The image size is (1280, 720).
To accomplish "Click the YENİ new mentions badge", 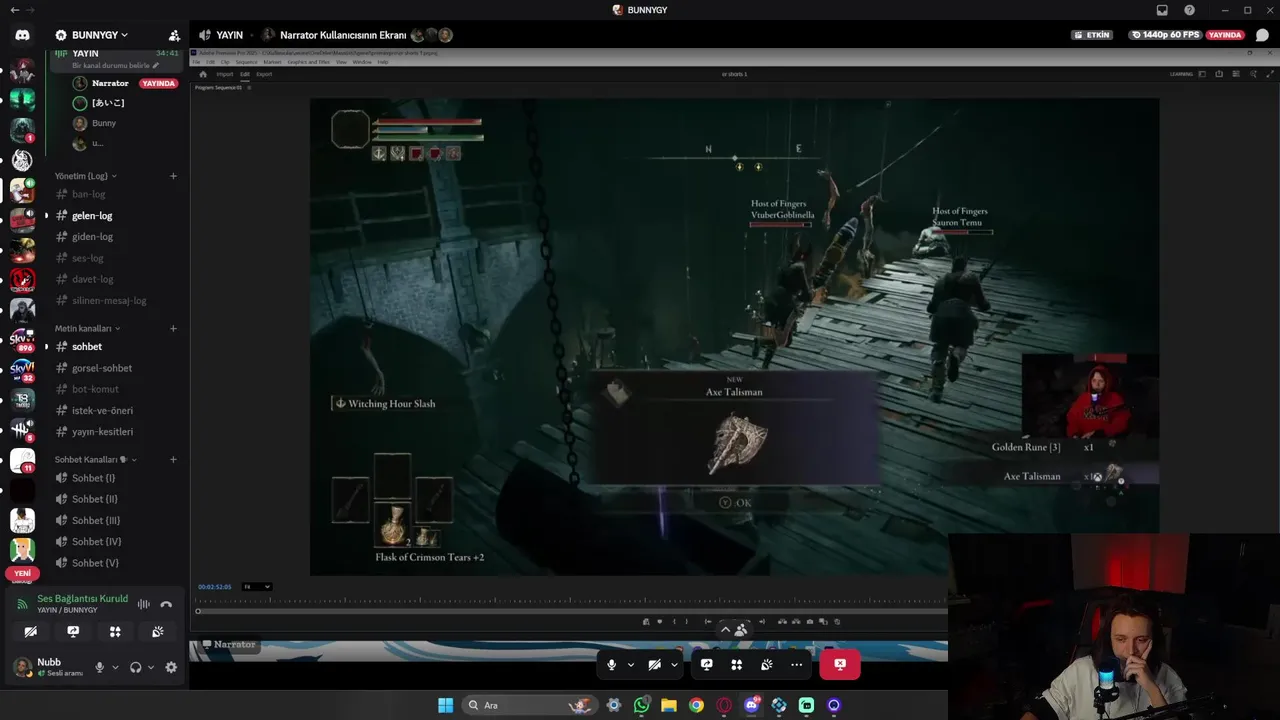I will [22, 574].
